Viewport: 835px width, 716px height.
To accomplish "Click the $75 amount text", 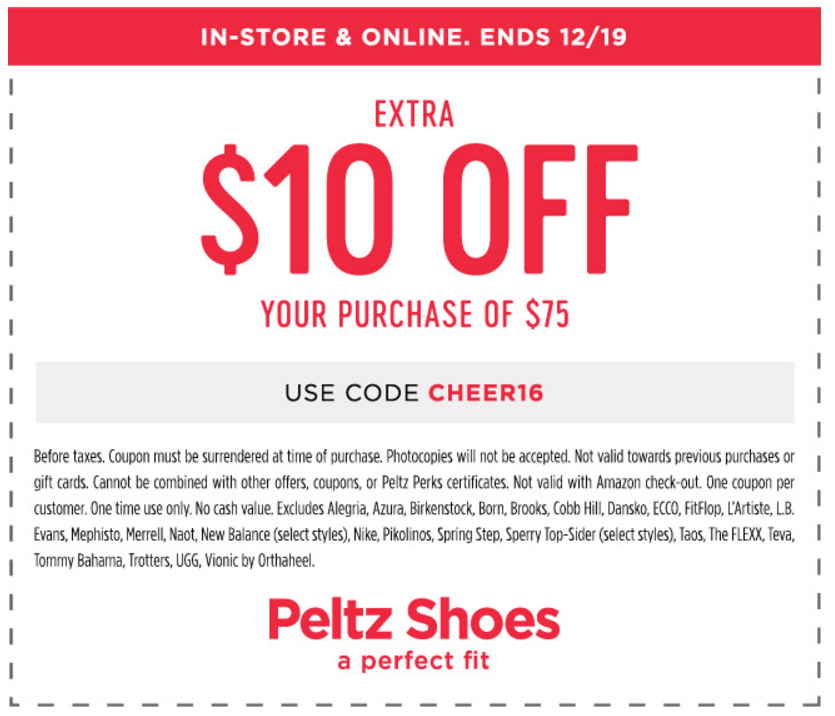I will [x=547, y=314].
